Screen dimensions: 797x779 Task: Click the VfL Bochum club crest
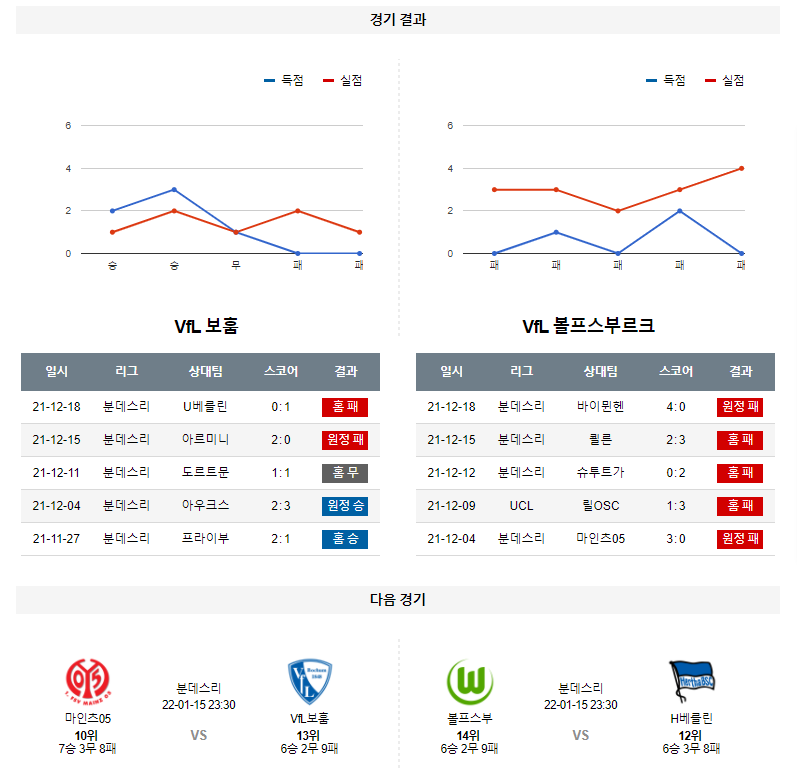click(x=310, y=681)
